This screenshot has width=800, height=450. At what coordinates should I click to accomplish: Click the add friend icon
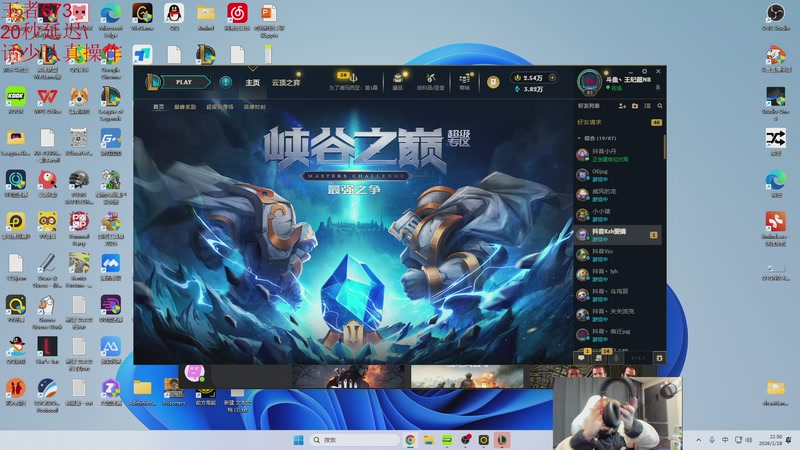tap(622, 106)
